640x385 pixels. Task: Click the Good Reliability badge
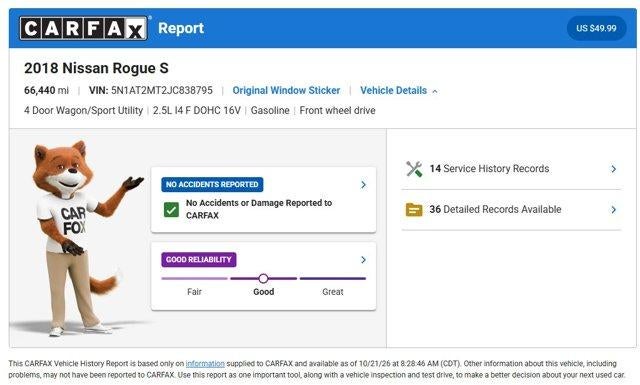pyautogui.click(x=199, y=260)
